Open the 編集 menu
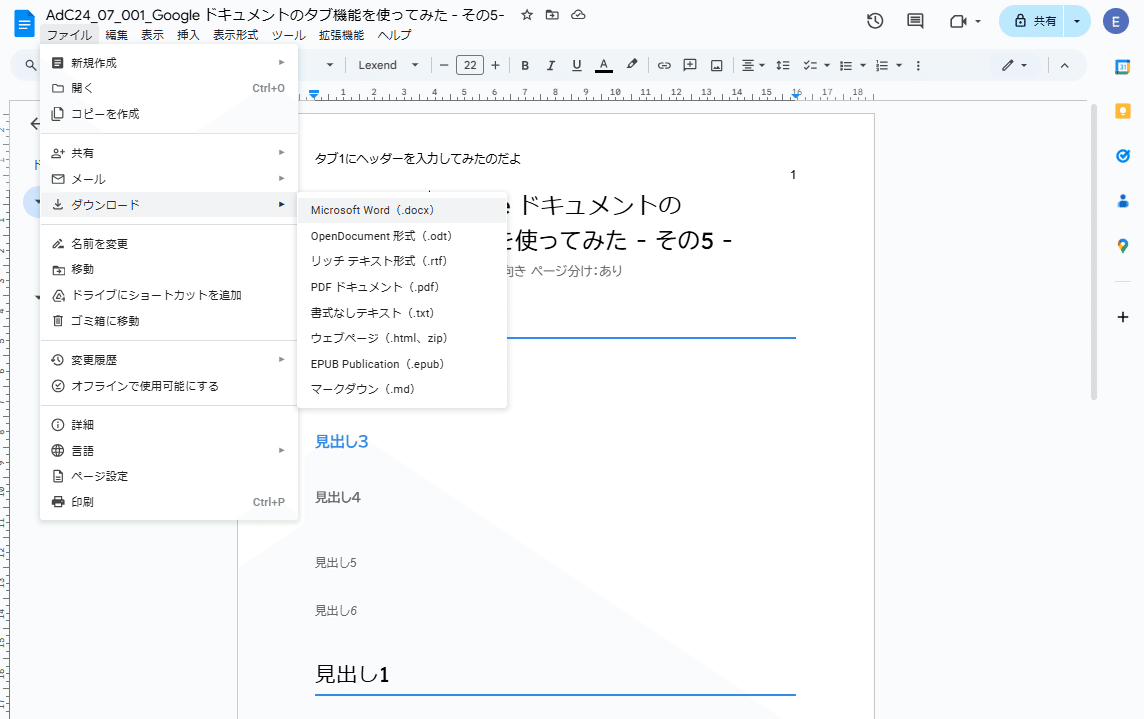This screenshot has height=719, width=1144. [116, 35]
